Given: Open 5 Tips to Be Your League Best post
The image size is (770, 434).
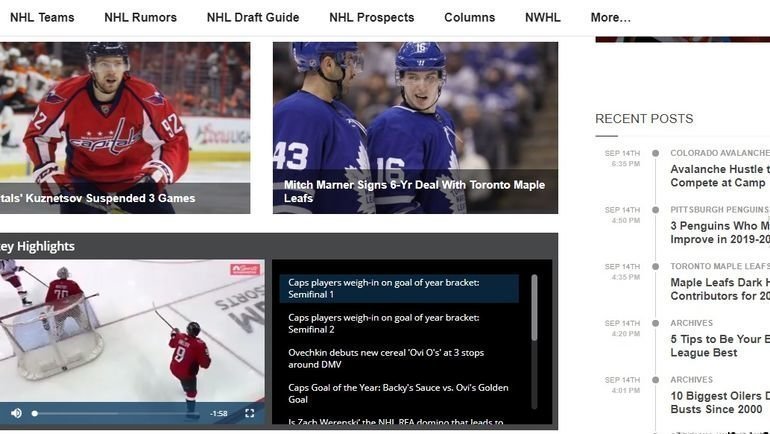Looking at the screenshot, I should point(720,346).
